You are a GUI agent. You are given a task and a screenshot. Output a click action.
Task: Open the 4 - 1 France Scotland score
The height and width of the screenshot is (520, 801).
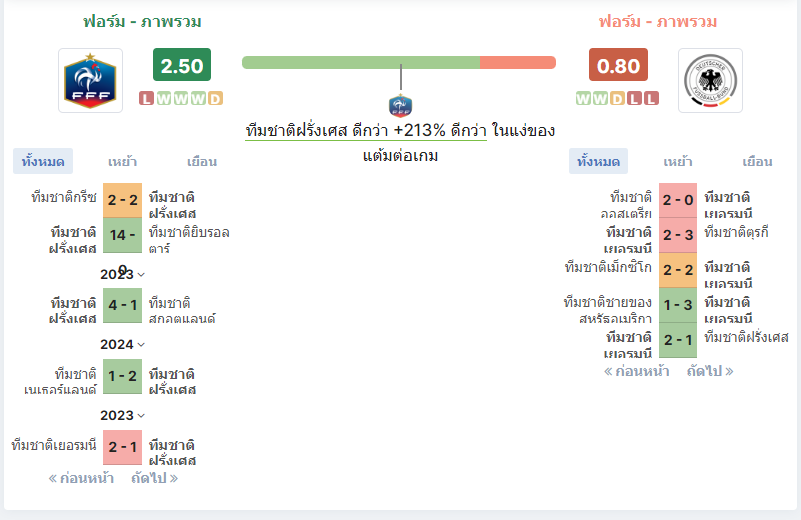point(123,305)
